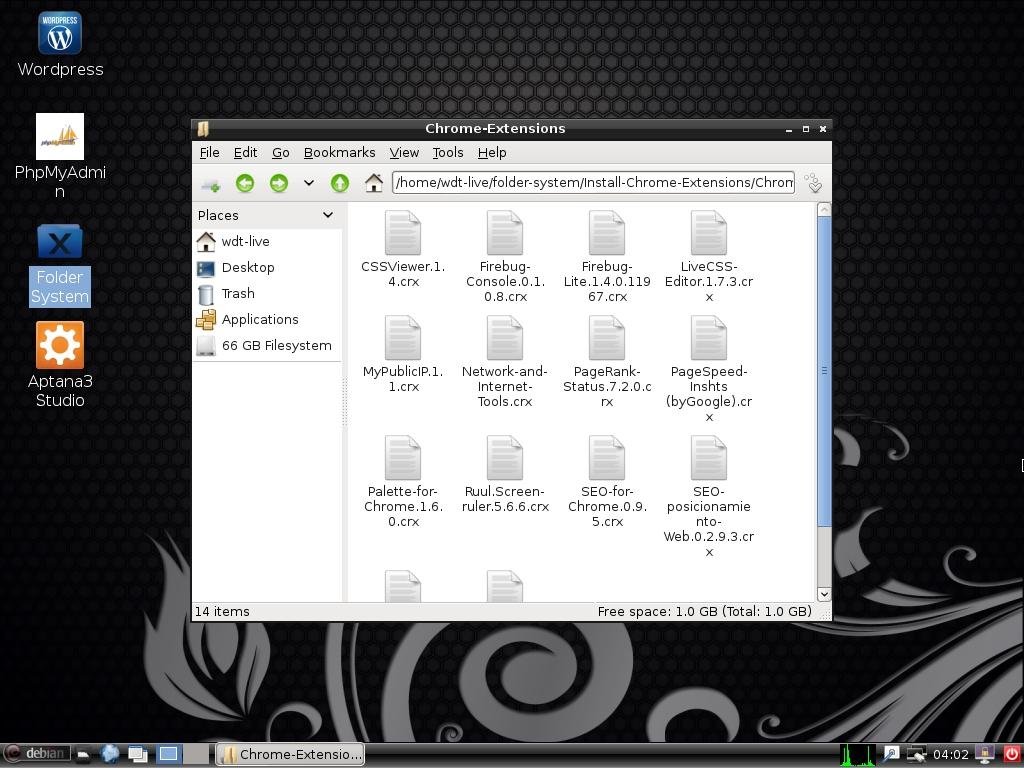The width and height of the screenshot is (1024, 768).
Task: Click the location path input field
Action: (593, 183)
